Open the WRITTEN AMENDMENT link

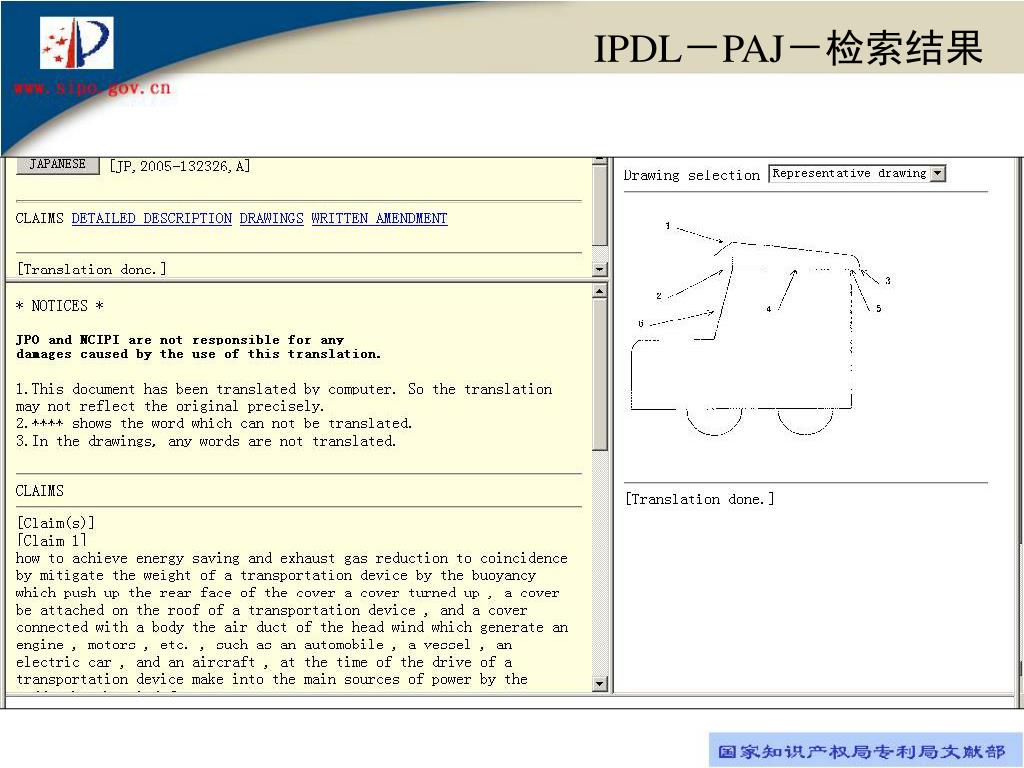tap(379, 218)
